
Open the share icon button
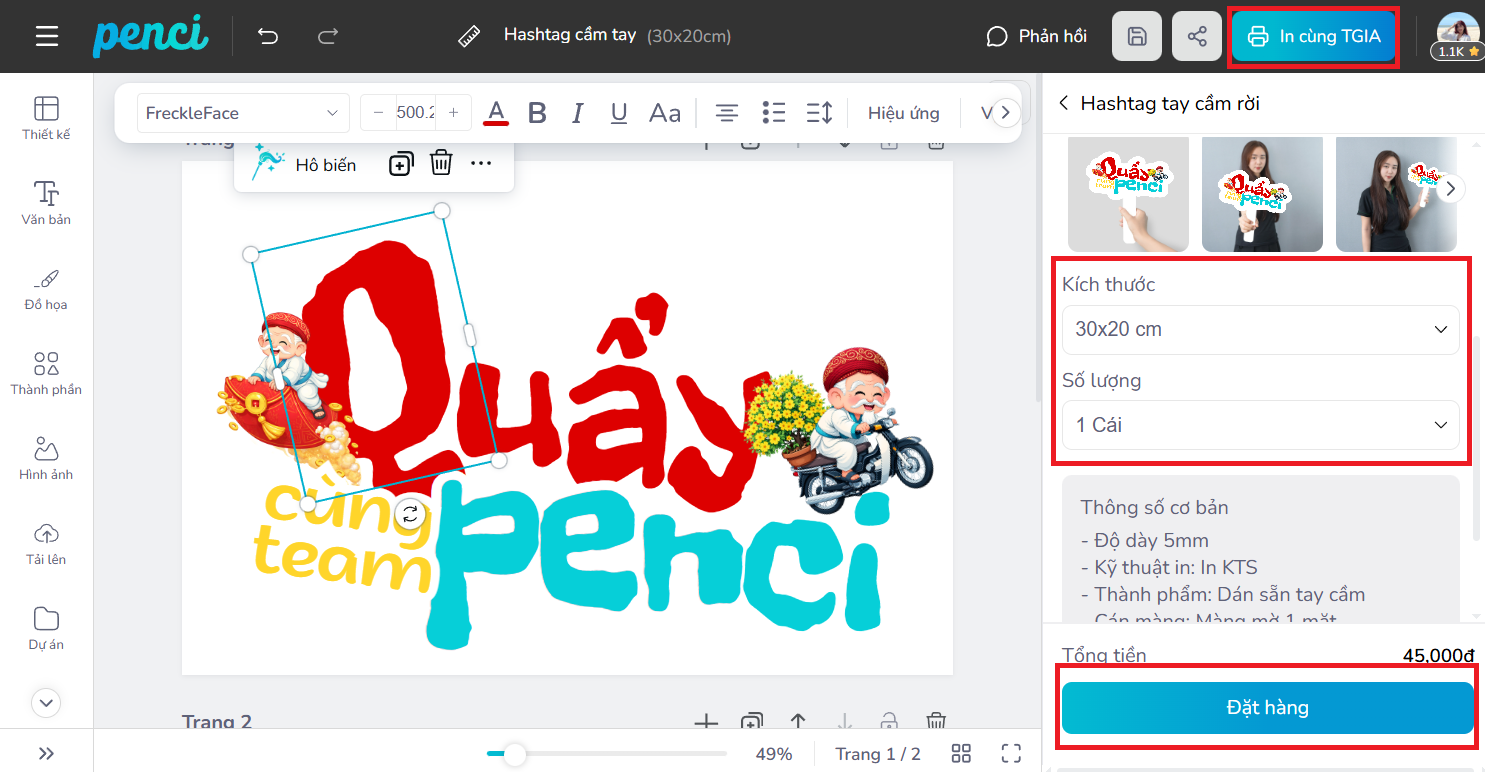pos(1196,37)
